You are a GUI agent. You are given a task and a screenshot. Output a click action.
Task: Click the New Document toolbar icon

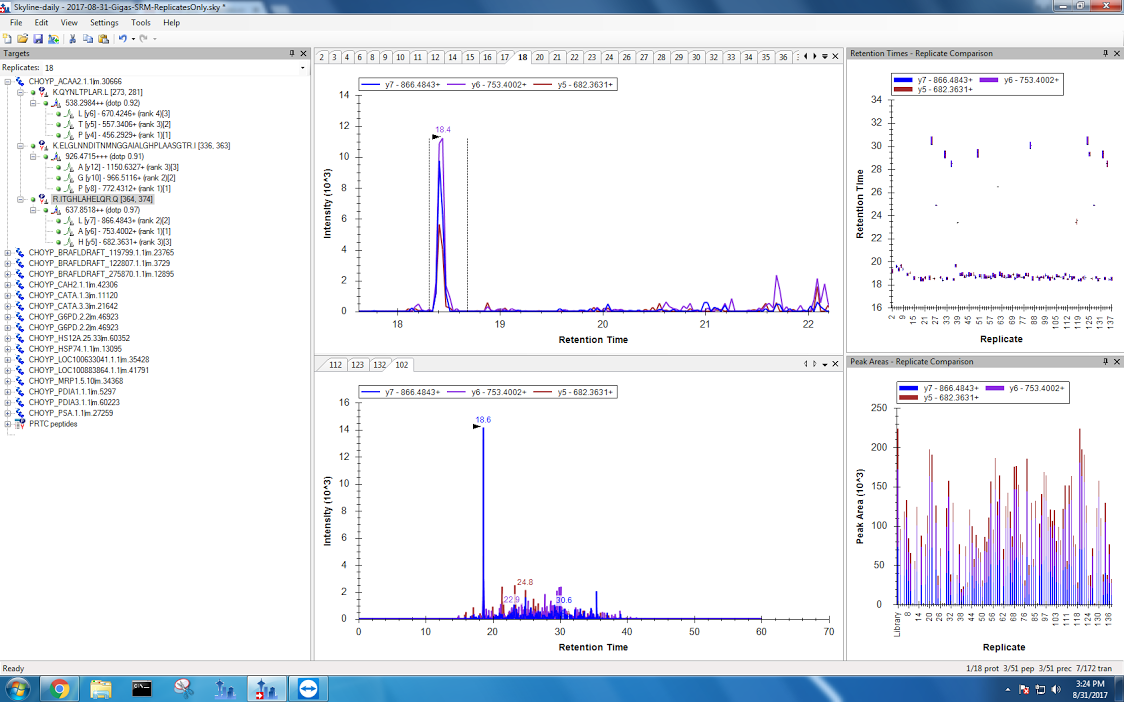(x=8, y=38)
